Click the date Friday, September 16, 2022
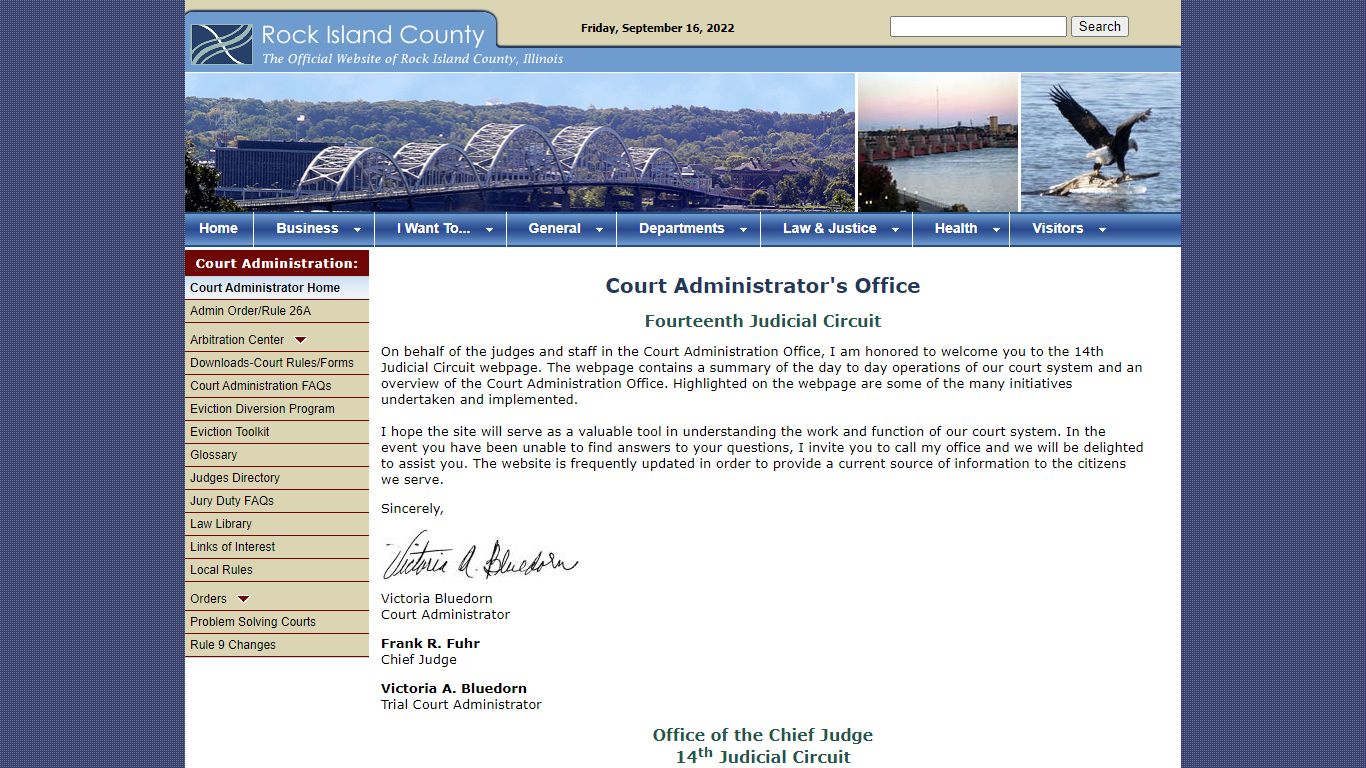This screenshot has height=768, width=1366. 658,28
